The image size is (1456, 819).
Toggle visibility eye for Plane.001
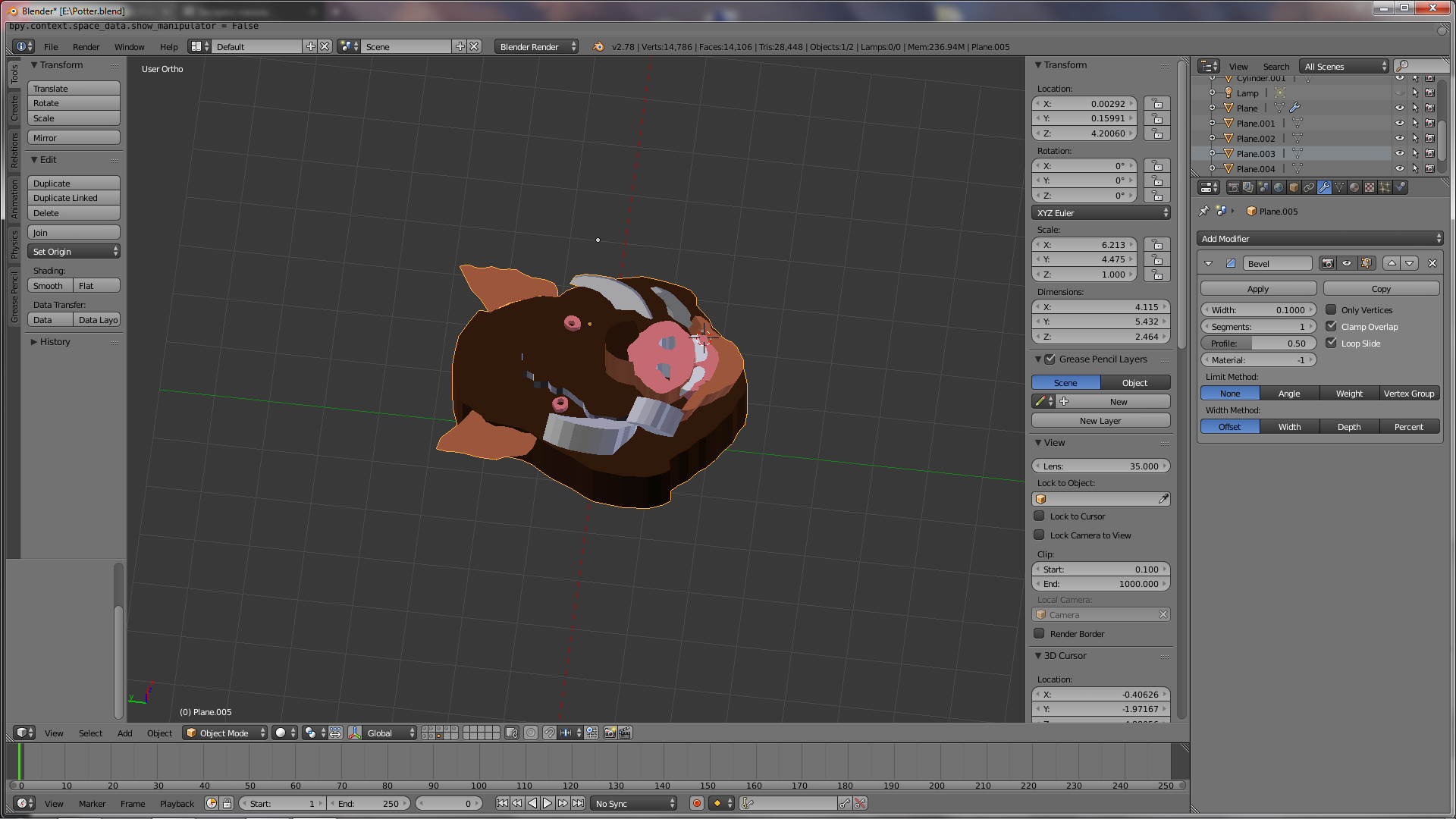[x=1400, y=123]
